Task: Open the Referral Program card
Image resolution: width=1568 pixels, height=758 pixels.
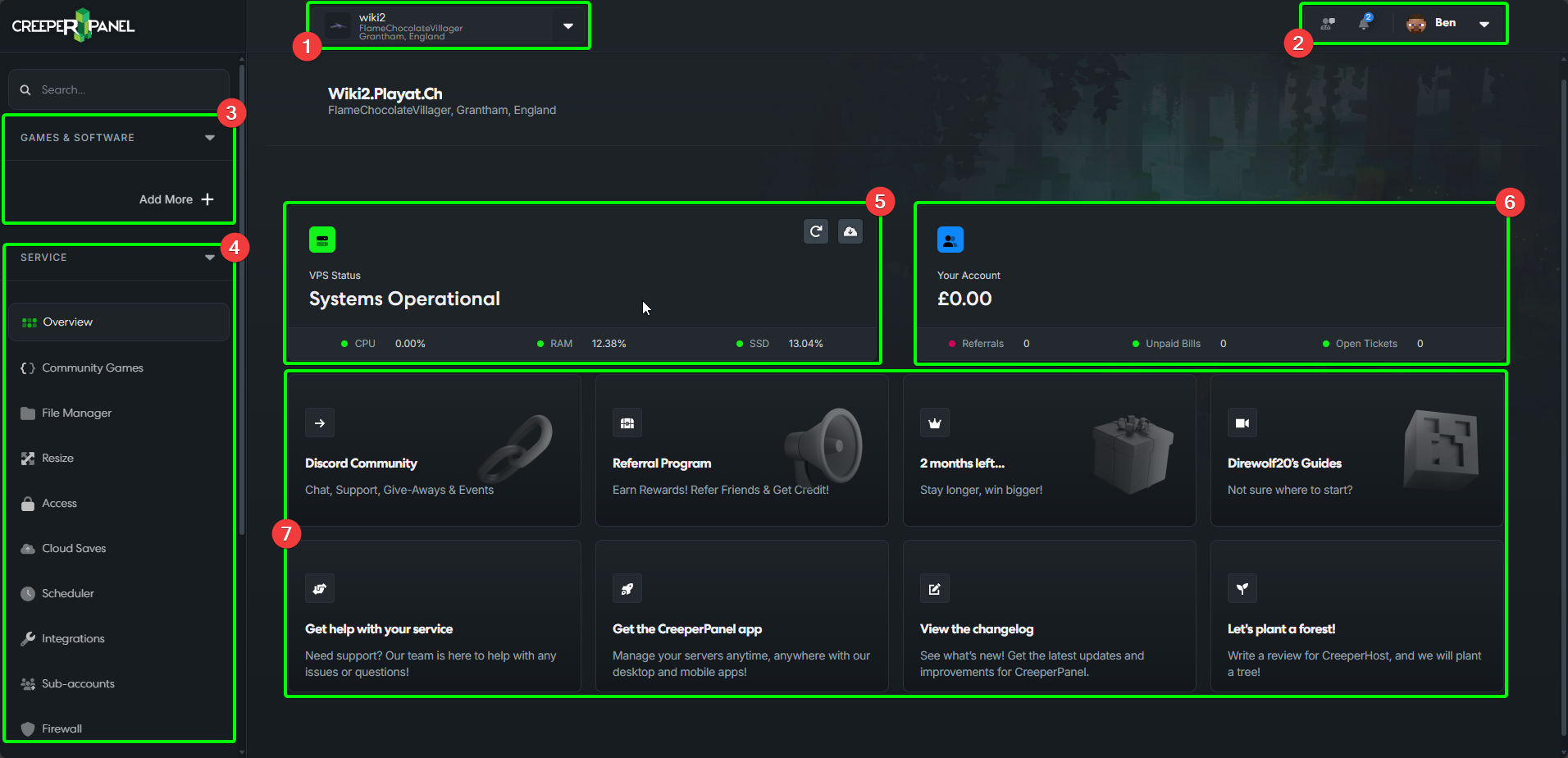Action: (742, 450)
